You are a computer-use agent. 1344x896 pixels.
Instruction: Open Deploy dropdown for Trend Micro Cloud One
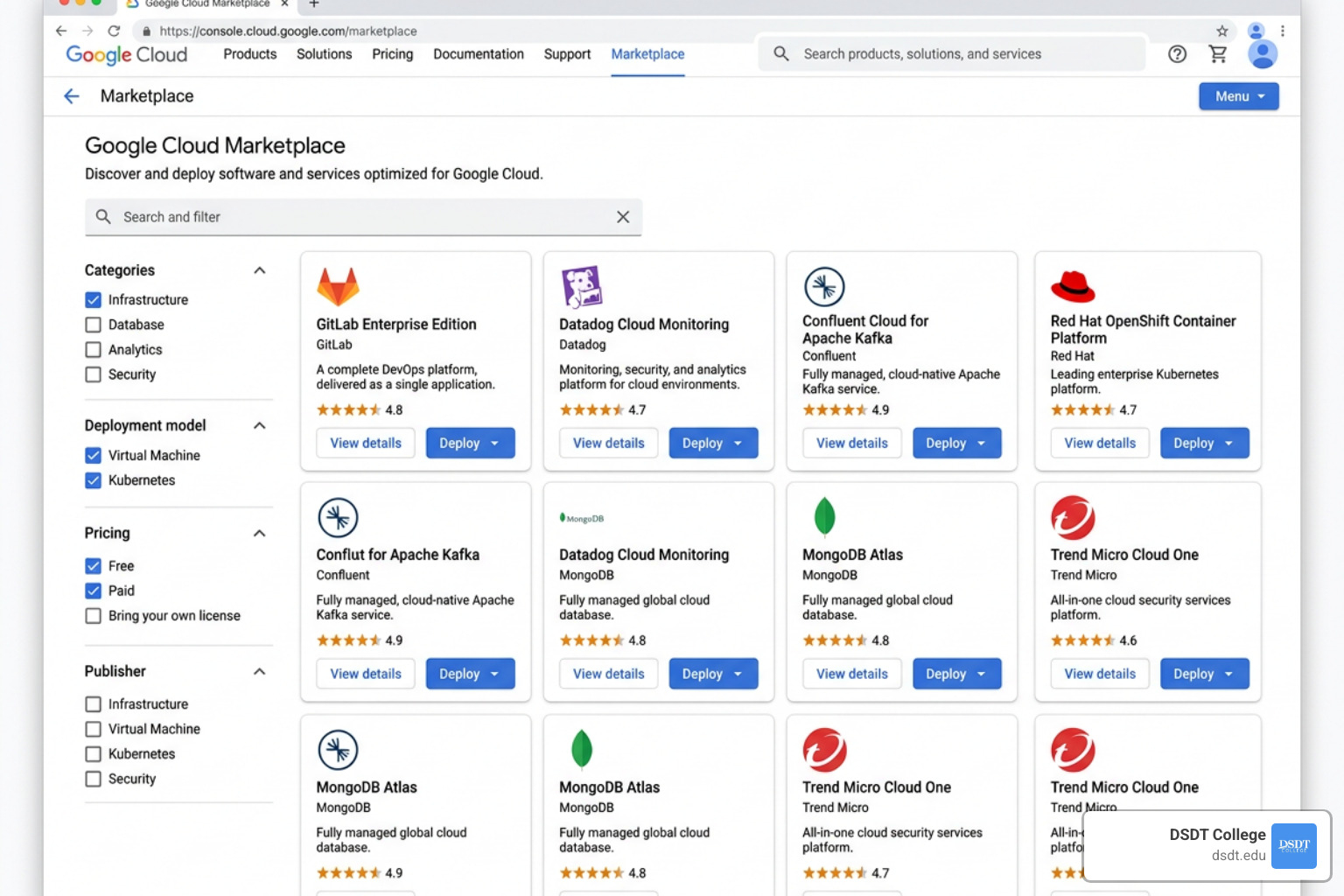pyautogui.click(x=1204, y=674)
